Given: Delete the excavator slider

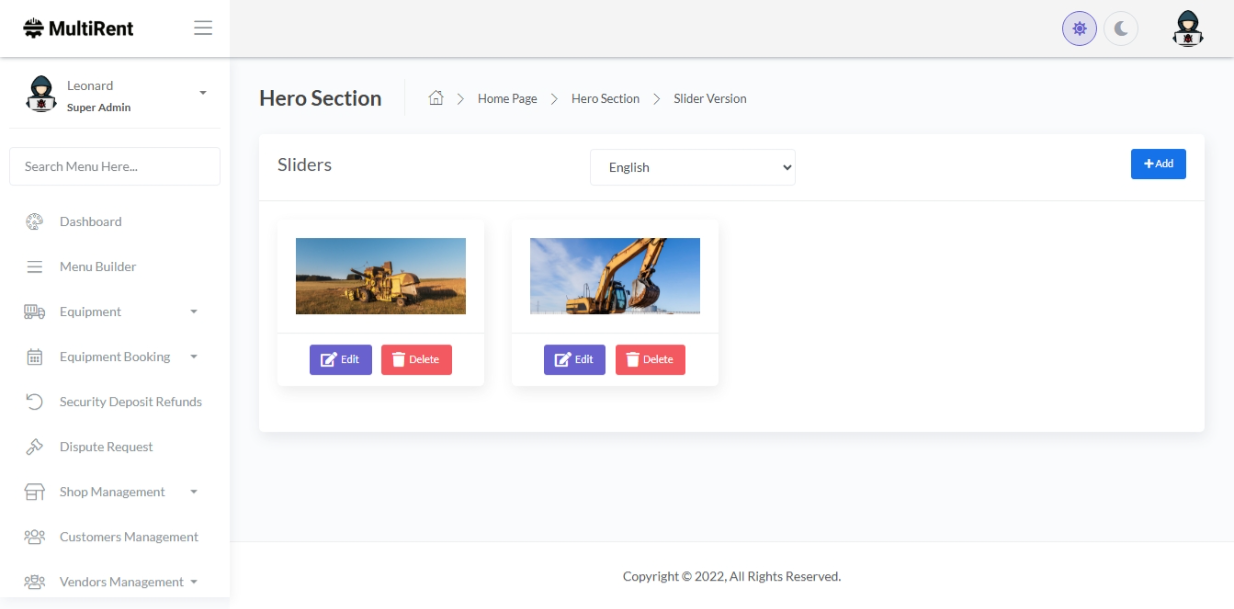Looking at the screenshot, I should coord(650,360).
